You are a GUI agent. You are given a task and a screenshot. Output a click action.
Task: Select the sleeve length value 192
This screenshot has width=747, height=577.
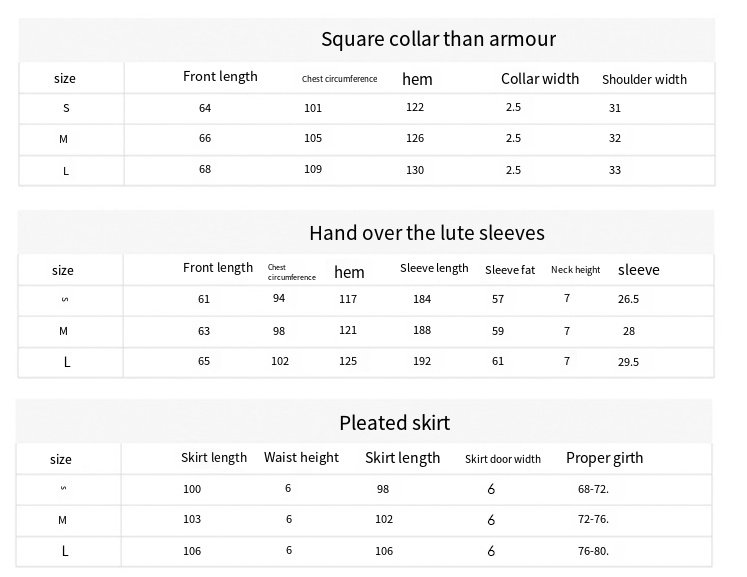[x=422, y=362]
